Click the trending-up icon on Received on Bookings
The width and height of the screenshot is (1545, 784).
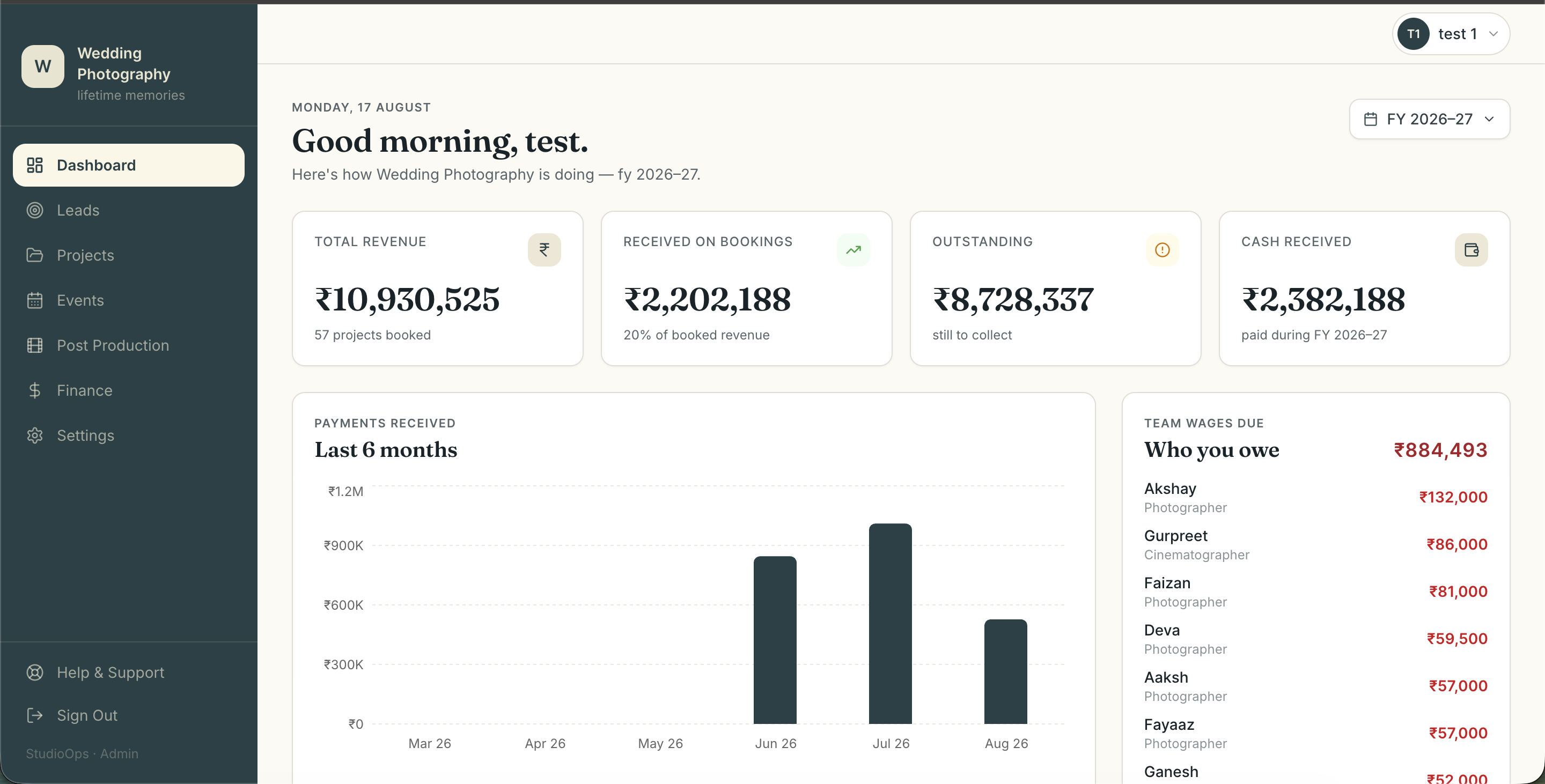[853, 249]
